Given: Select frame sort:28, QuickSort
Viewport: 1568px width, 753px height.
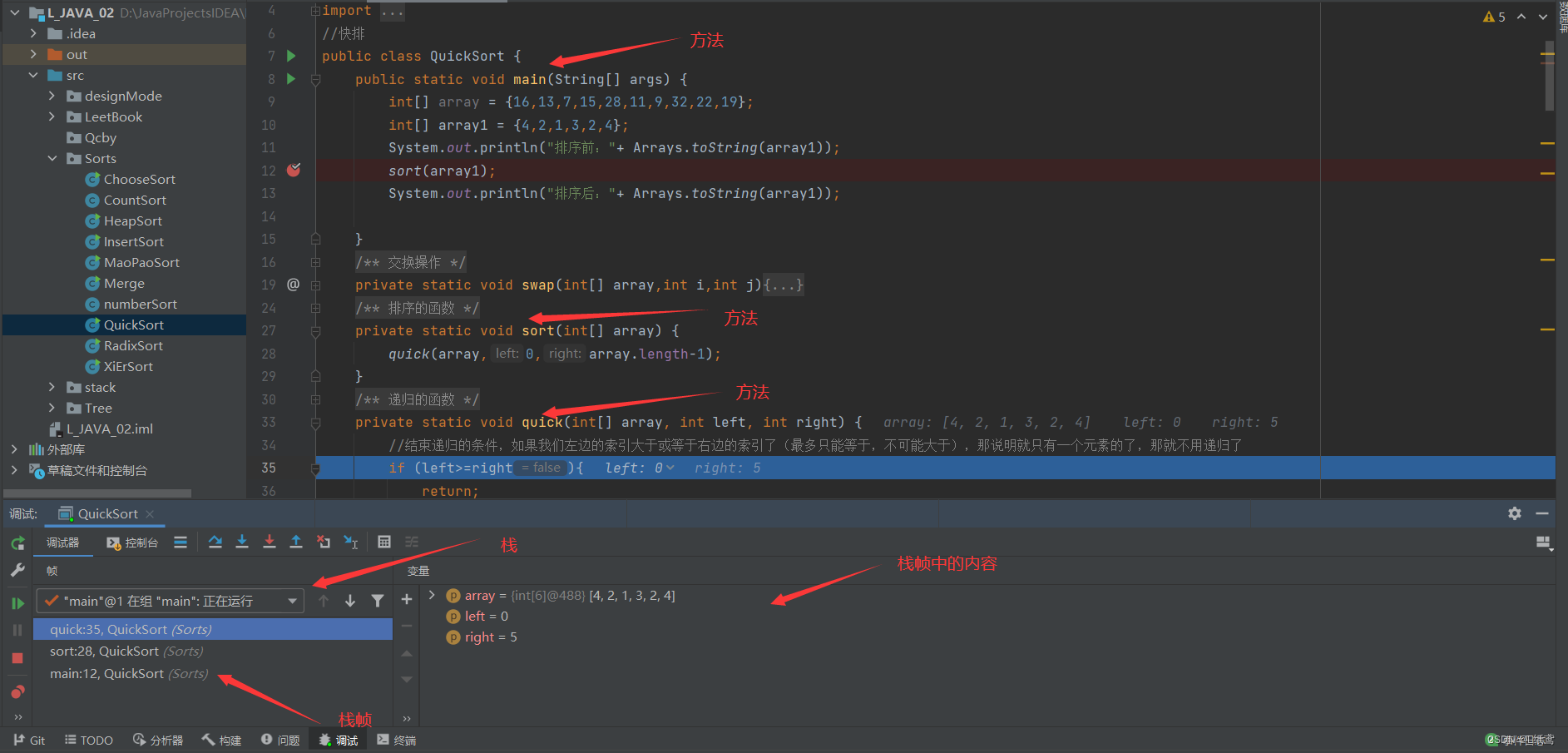Looking at the screenshot, I should coord(213,651).
